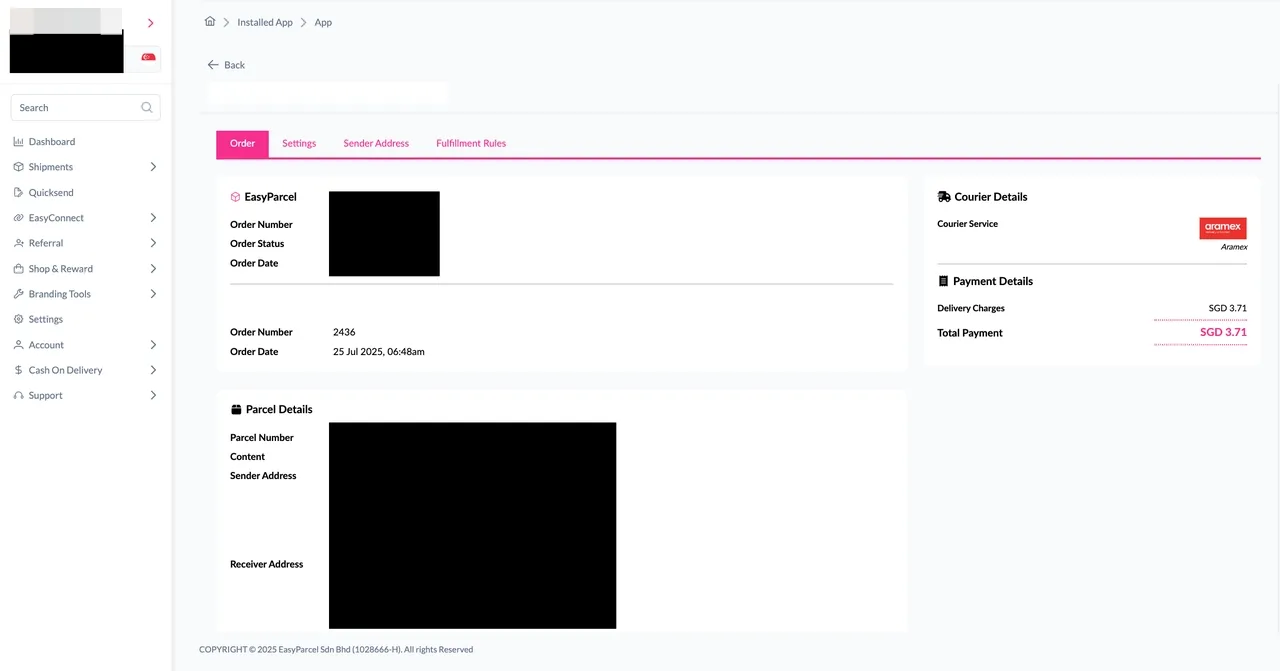Screen dimensions: 1280x671
Task: Click the red arrow beside account name
Action: (150, 23)
